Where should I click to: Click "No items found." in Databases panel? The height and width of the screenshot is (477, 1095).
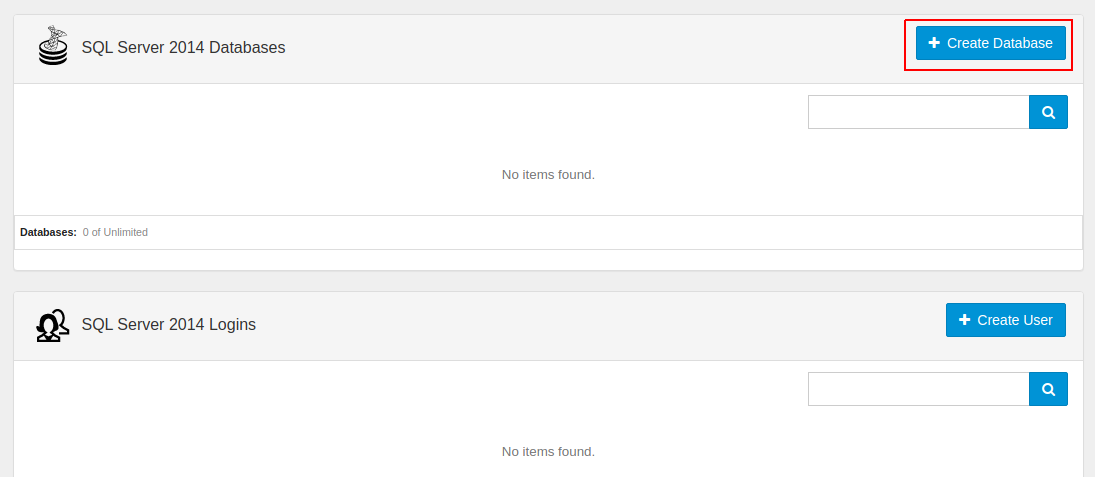(x=548, y=175)
